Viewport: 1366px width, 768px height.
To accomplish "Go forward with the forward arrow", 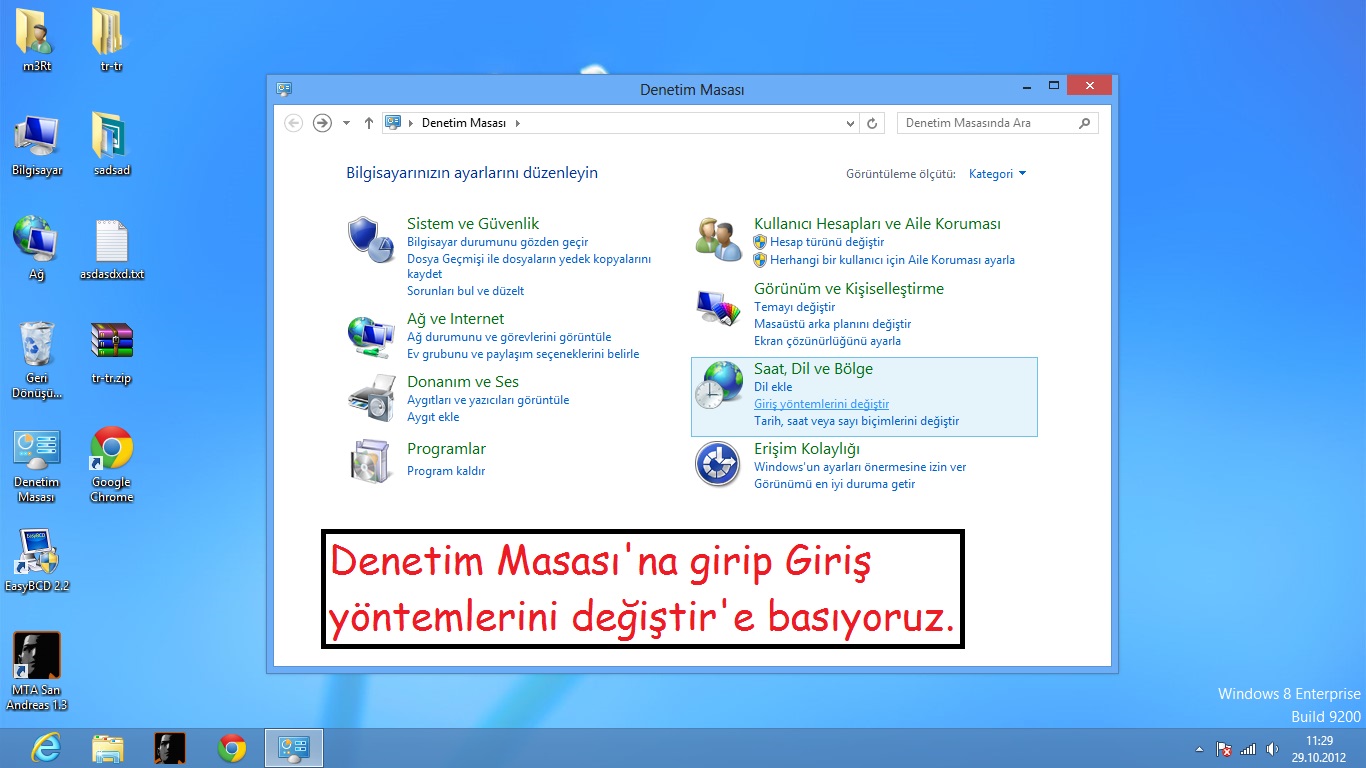I will tap(322, 122).
